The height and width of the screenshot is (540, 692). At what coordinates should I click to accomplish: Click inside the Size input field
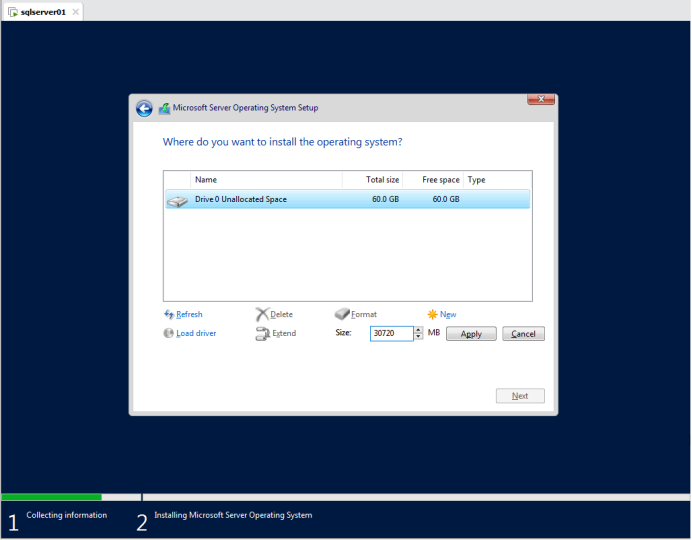391,334
